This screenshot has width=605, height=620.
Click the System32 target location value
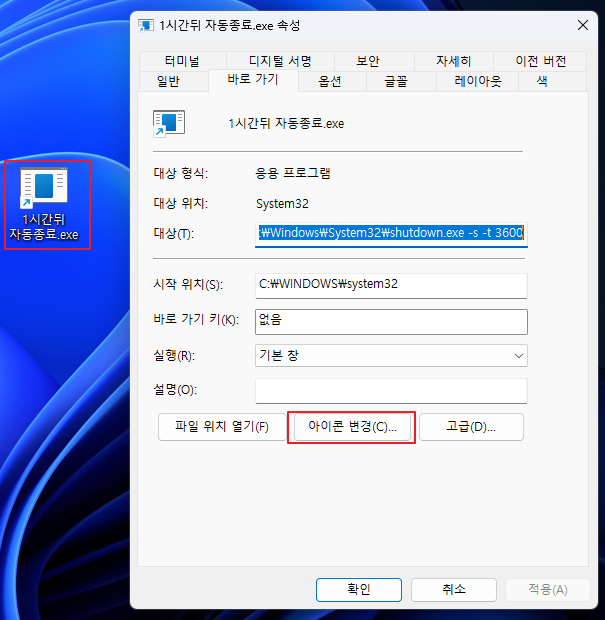(x=282, y=204)
